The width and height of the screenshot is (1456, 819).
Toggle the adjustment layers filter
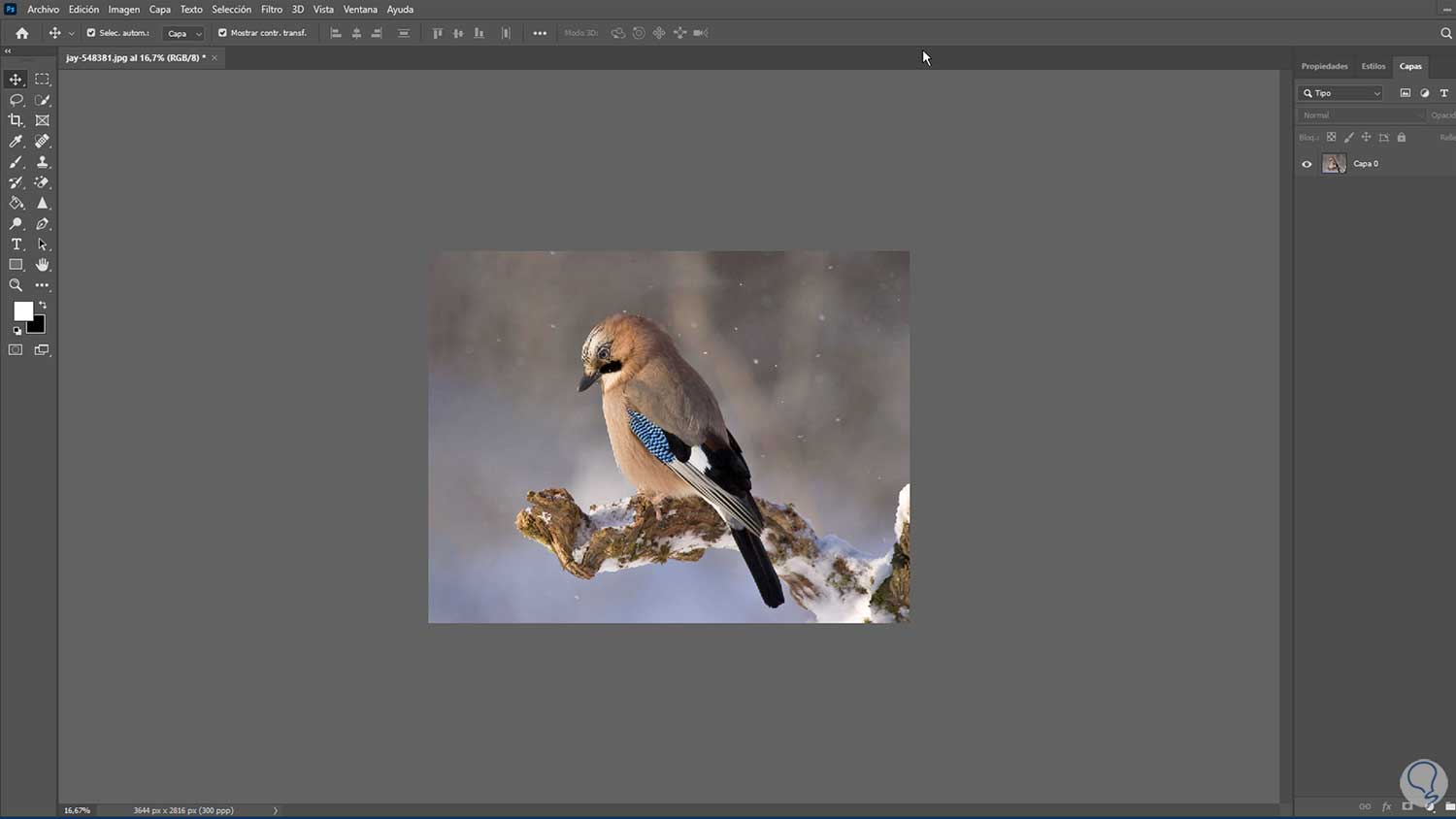pos(1425,93)
